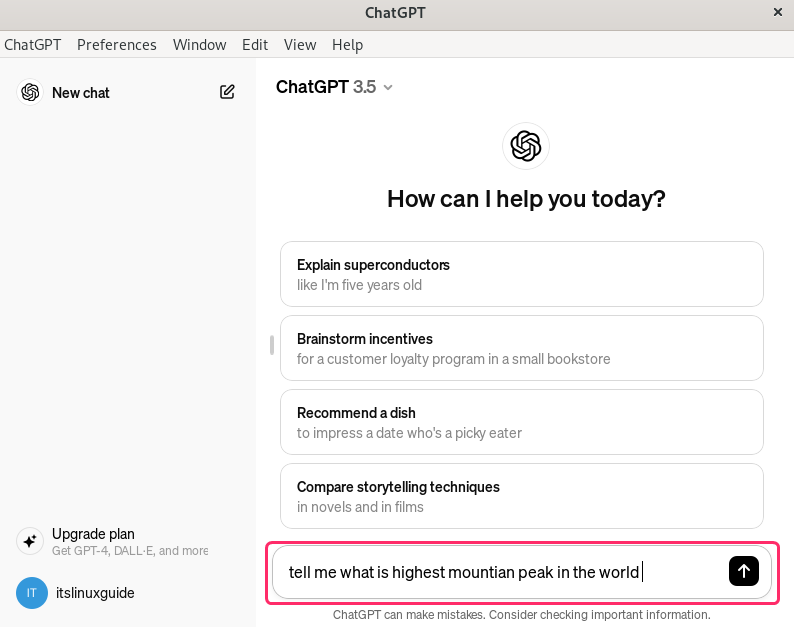Choose the Recommend a dish prompt

click(x=521, y=422)
